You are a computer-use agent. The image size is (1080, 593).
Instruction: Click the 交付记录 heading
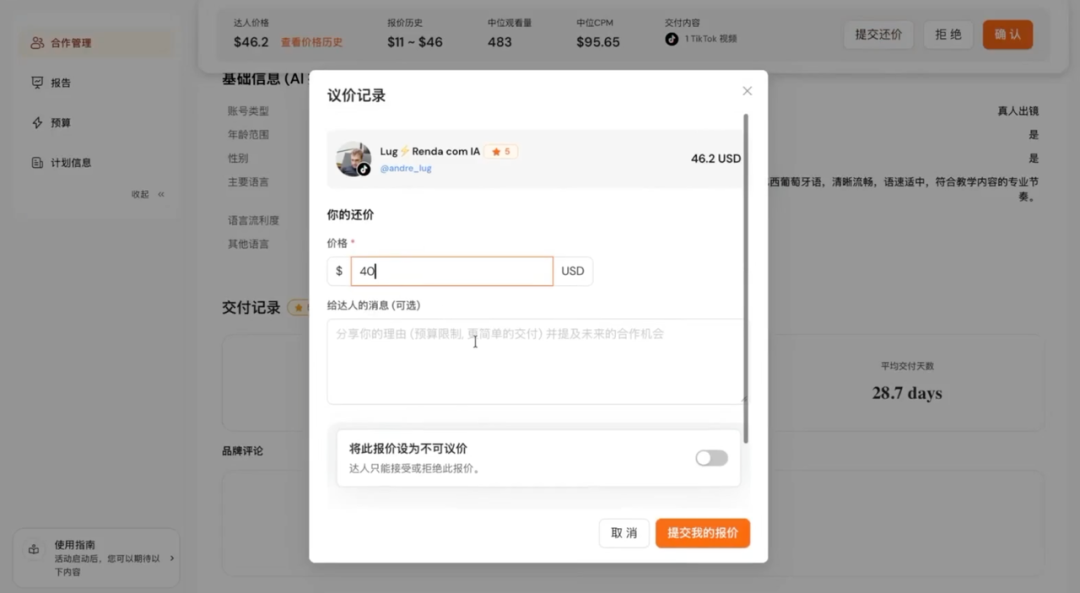coord(251,307)
